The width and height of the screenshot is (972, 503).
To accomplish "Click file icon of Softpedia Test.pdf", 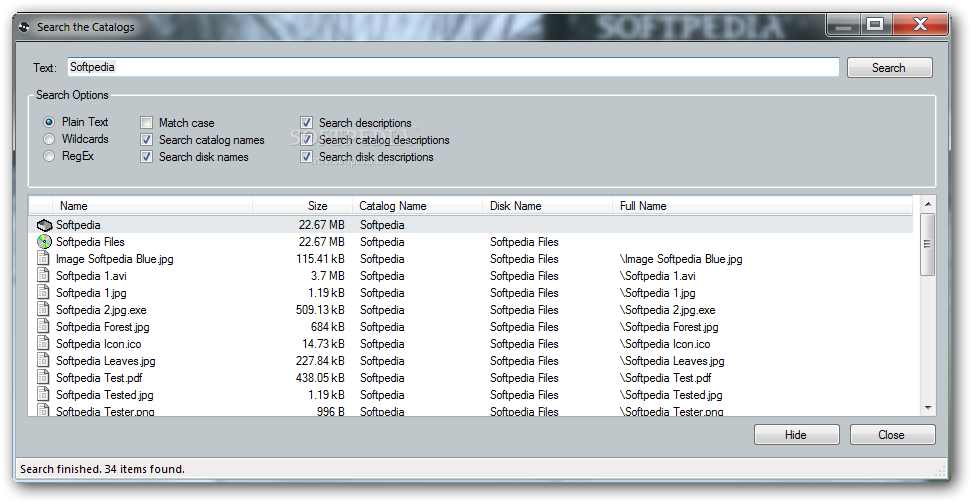I will pyautogui.click(x=43, y=378).
